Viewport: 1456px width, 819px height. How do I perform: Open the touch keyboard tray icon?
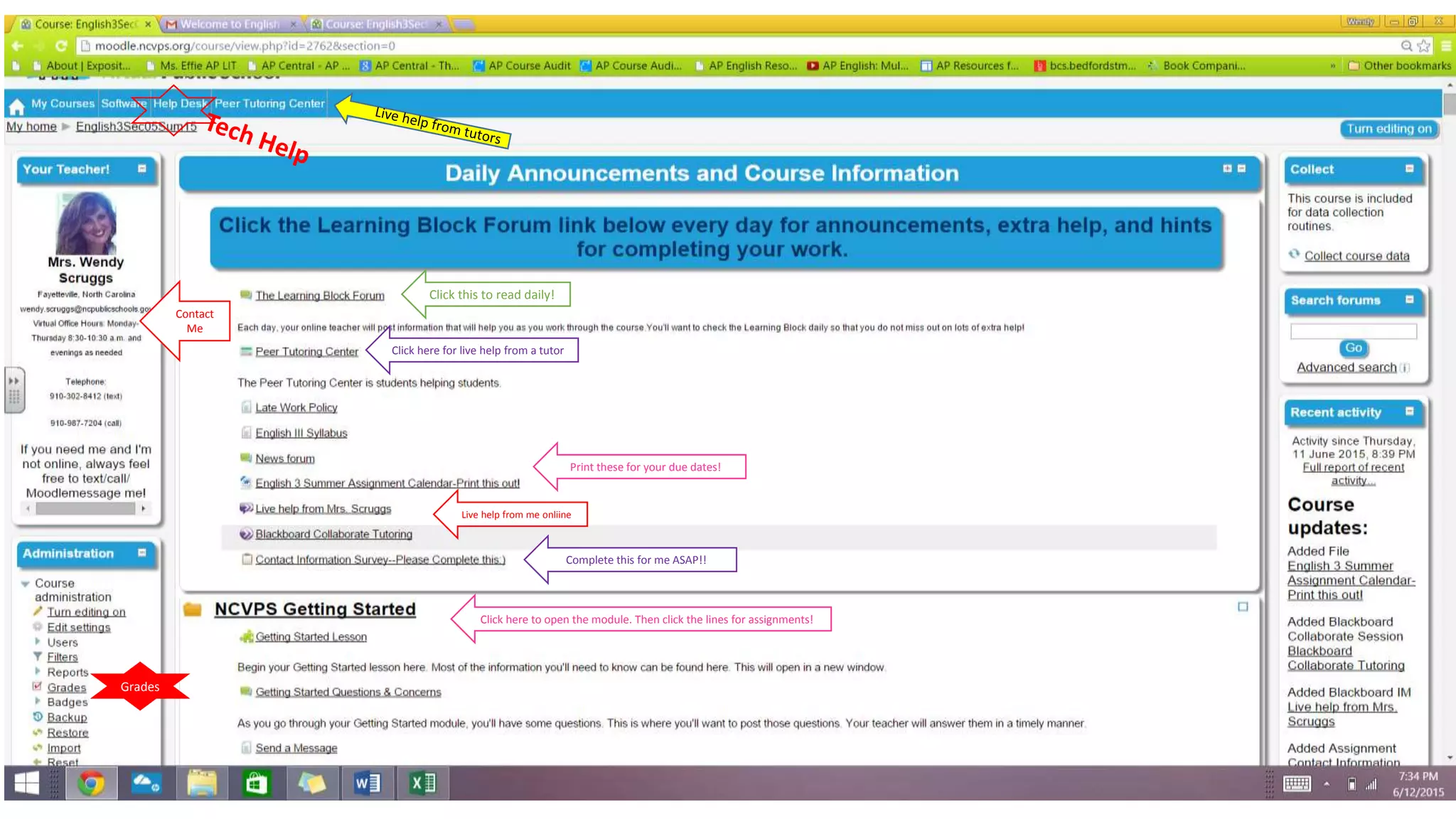pyautogui.click(x=1297, y=783)
